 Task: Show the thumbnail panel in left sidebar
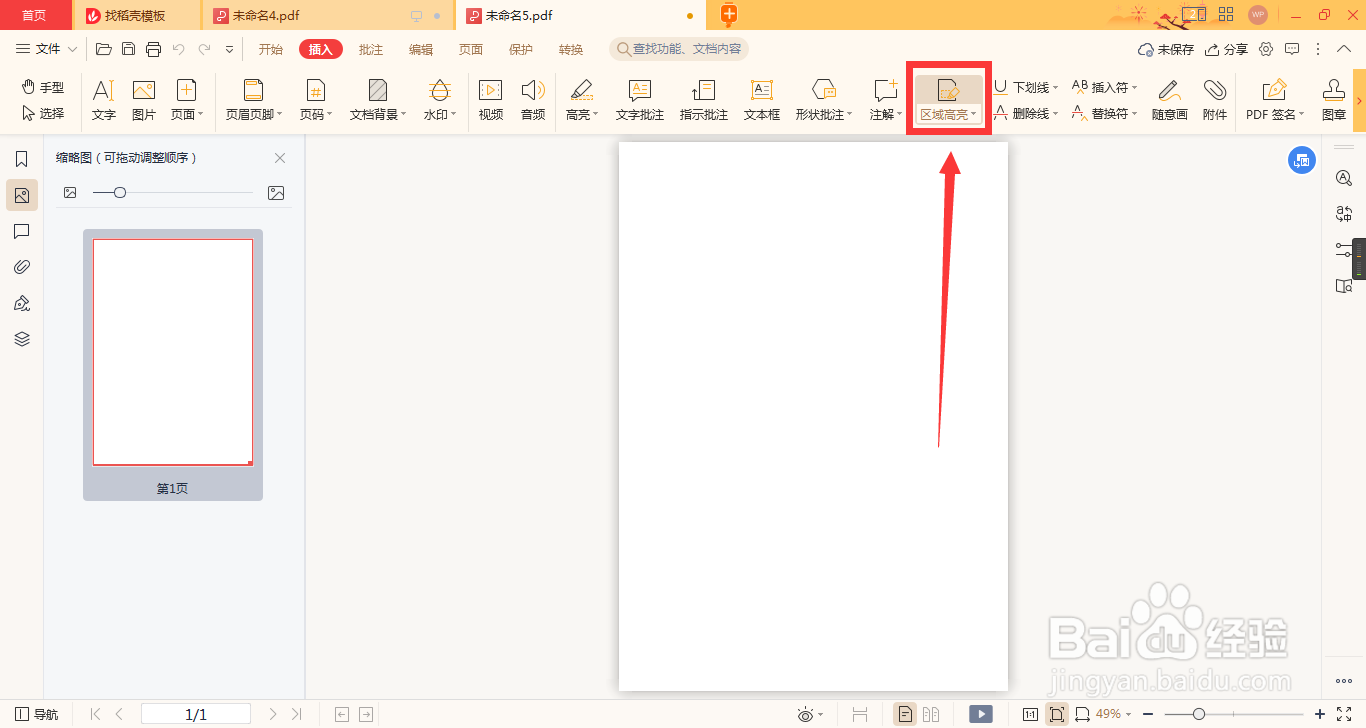click(22, 195)
